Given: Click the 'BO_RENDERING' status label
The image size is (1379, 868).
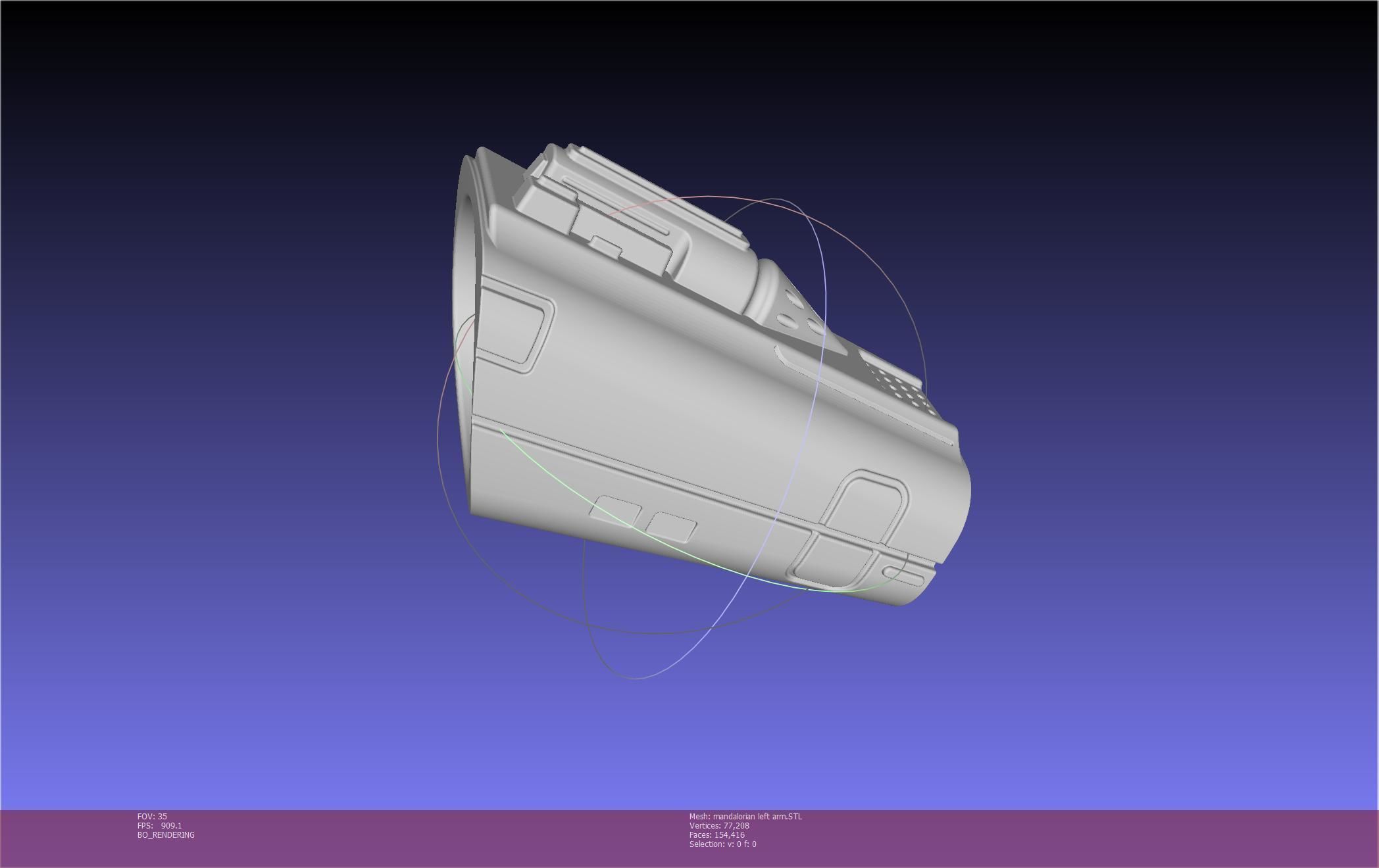Looking at the screenshot, I should coord(166,834).
